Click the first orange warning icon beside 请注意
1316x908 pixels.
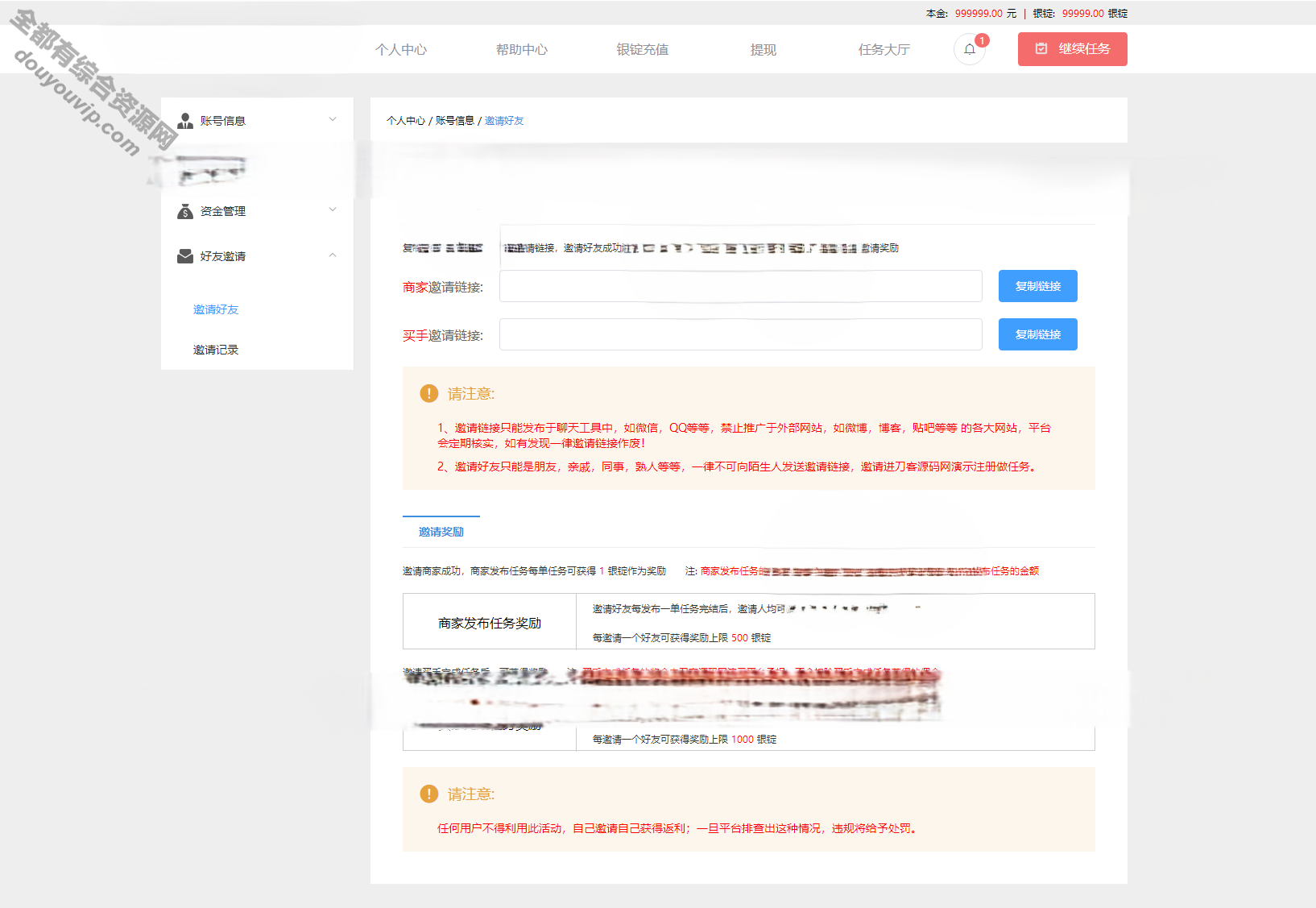[429, 393]
